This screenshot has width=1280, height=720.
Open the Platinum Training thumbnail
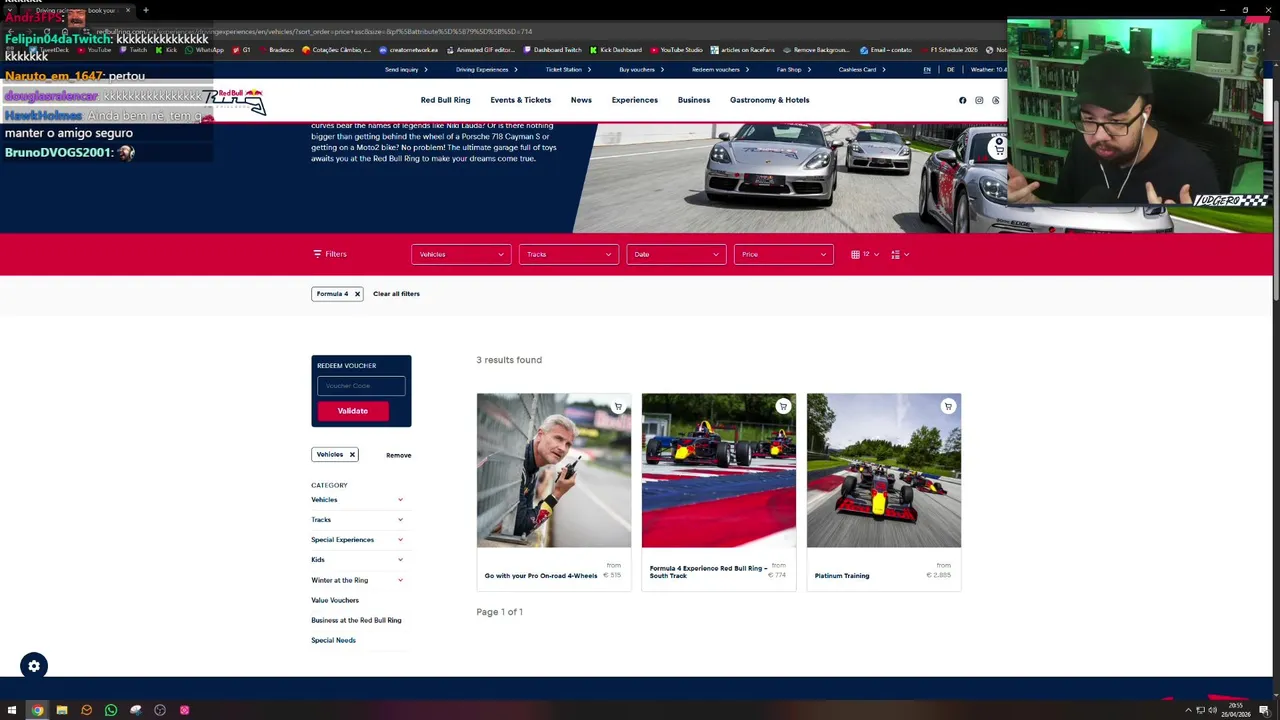pos(884,470)
